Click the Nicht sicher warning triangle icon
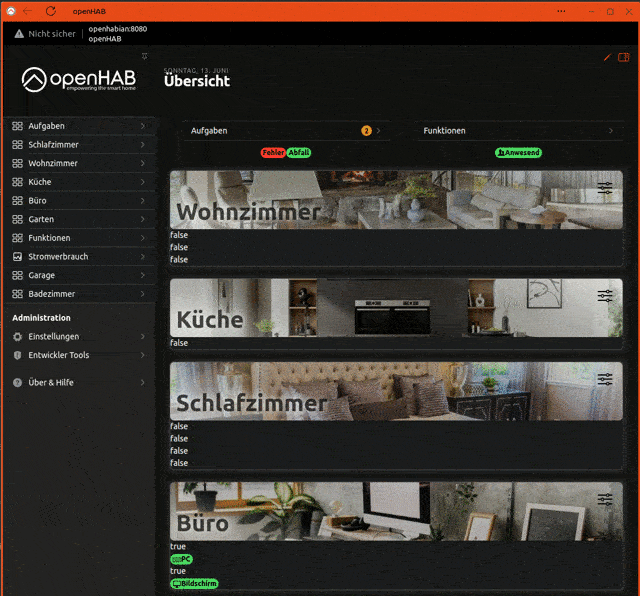 coord(19,34)
